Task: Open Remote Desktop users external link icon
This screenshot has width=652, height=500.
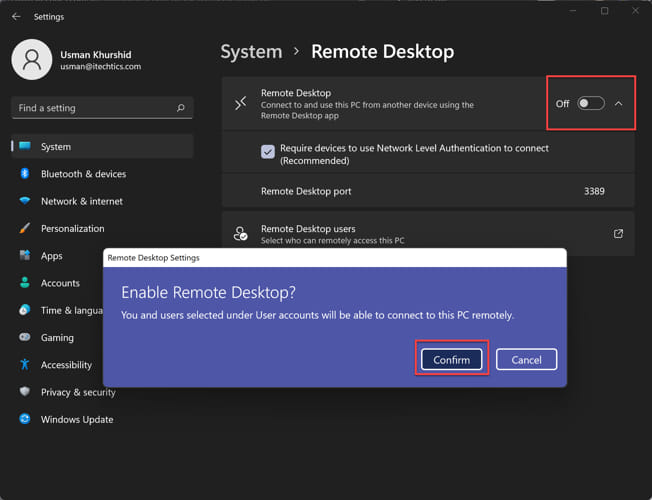Action: [618, 233]
